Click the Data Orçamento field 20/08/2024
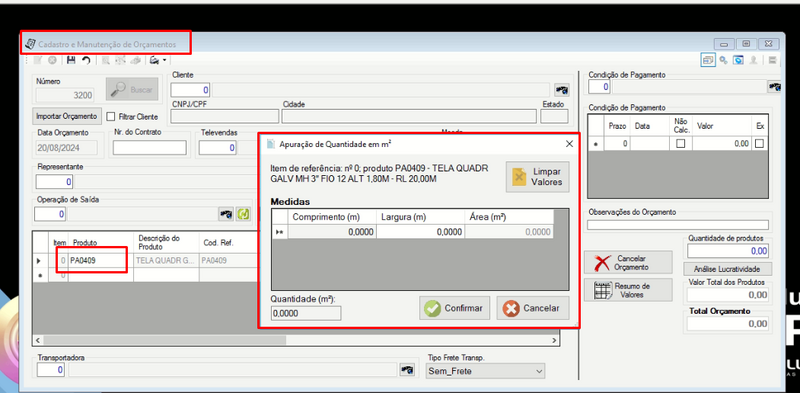Viewport: 800px width, 393px height. pyautogui.click(x=66, y=148)
